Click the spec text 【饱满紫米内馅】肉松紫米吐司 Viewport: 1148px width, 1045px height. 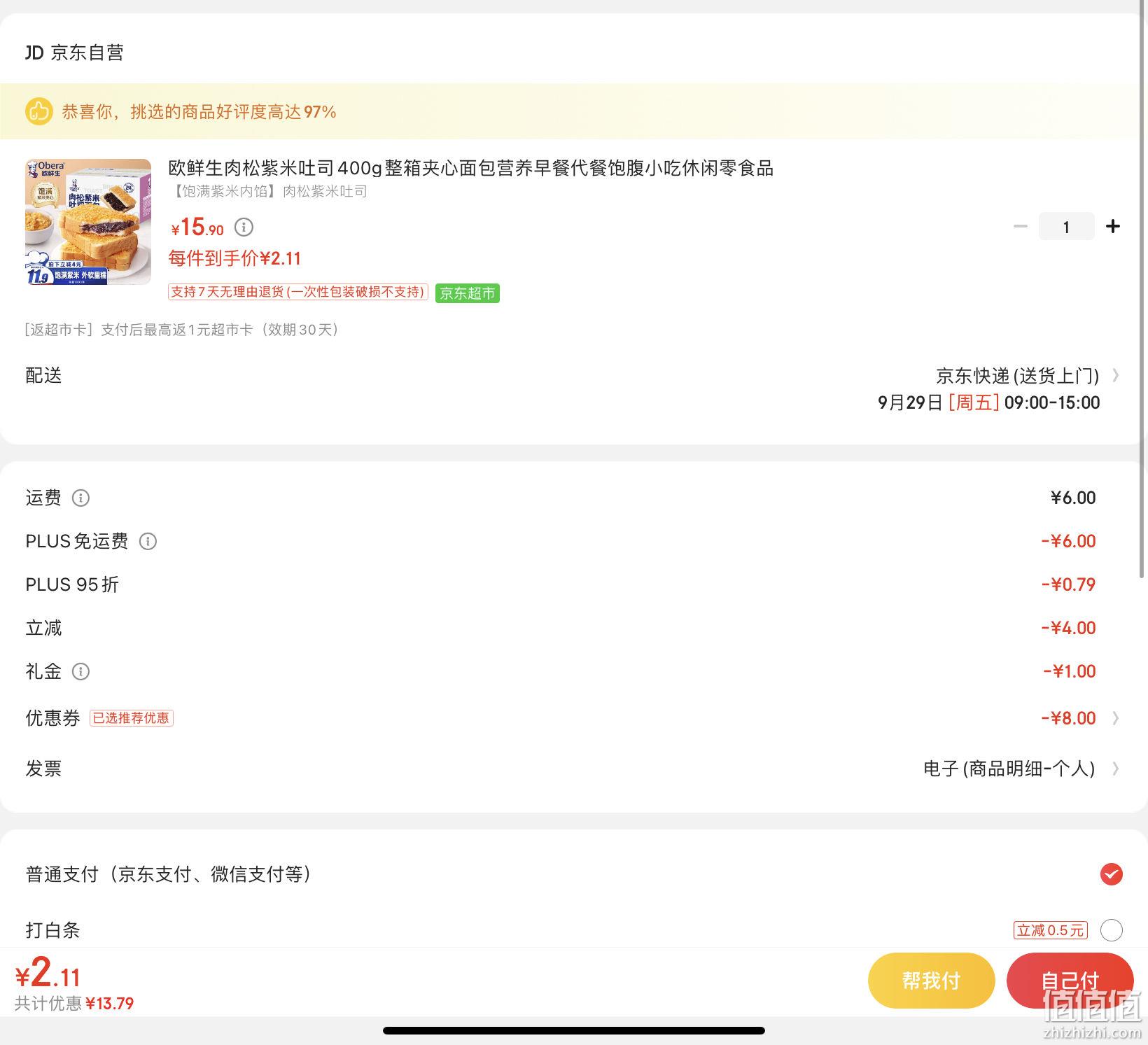(268, 191)
